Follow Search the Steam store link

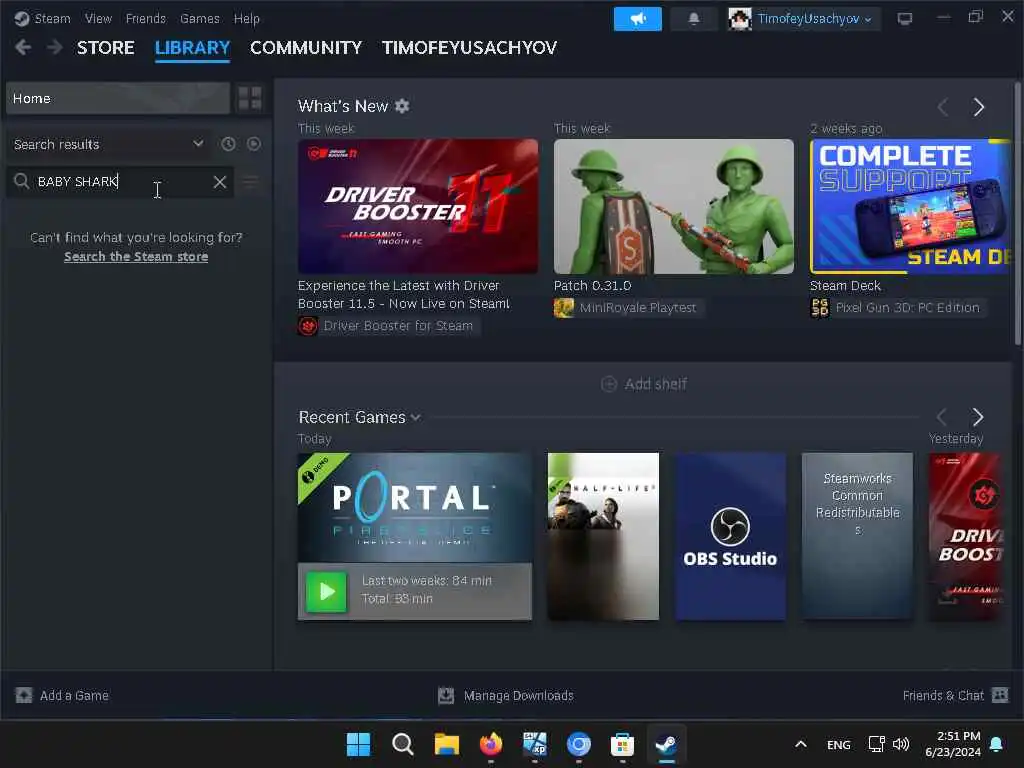136,257
